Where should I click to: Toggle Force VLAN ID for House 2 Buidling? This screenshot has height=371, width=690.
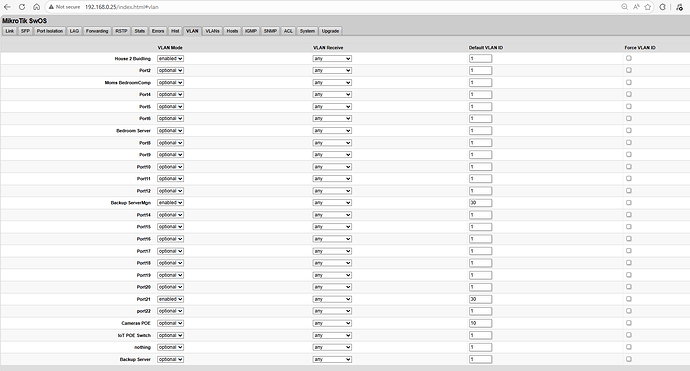(x=628, y=58)
